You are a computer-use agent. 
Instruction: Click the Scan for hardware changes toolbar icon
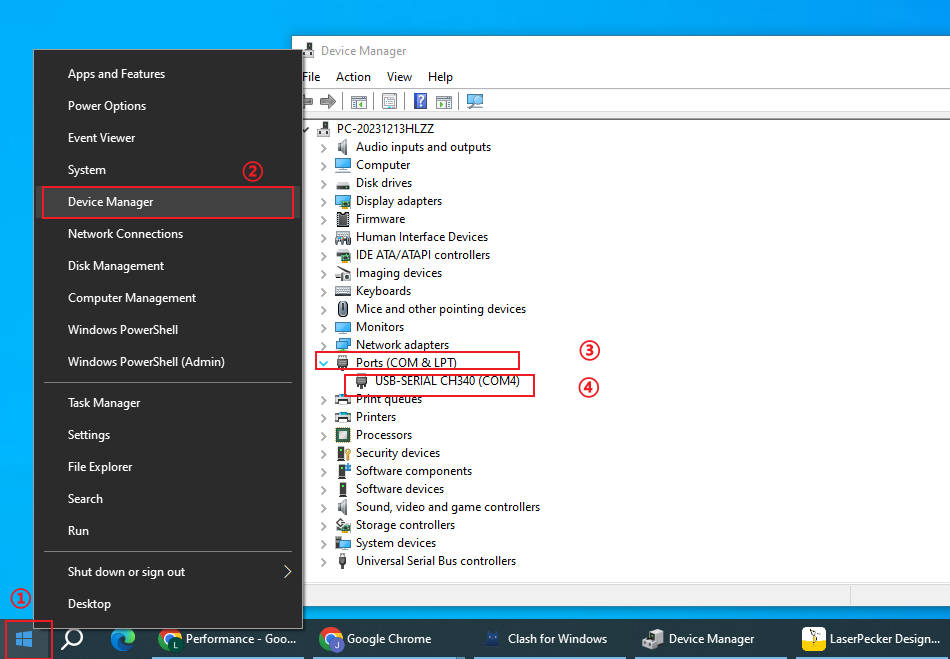point(475,101)
